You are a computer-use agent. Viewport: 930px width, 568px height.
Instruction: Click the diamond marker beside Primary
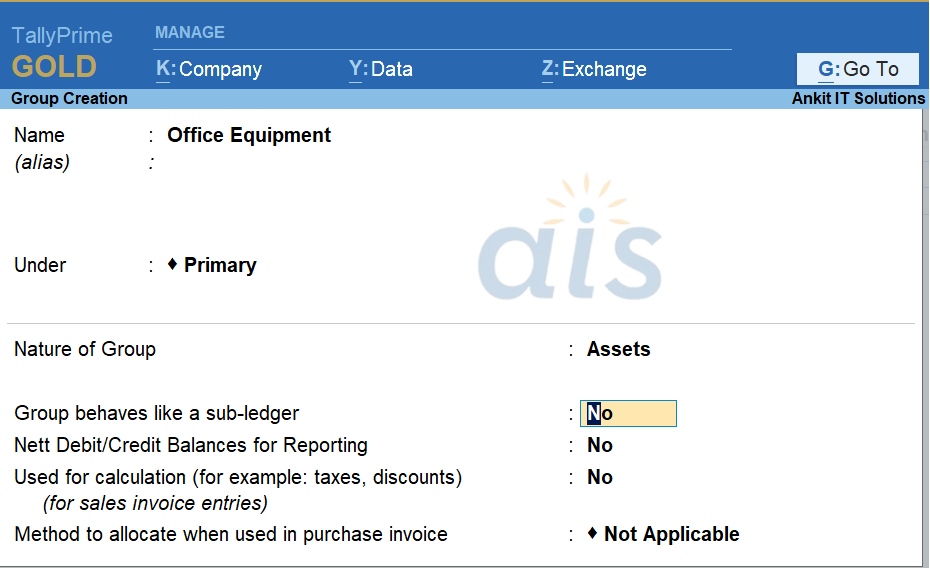pyautogui.click(x=172, y=264)
